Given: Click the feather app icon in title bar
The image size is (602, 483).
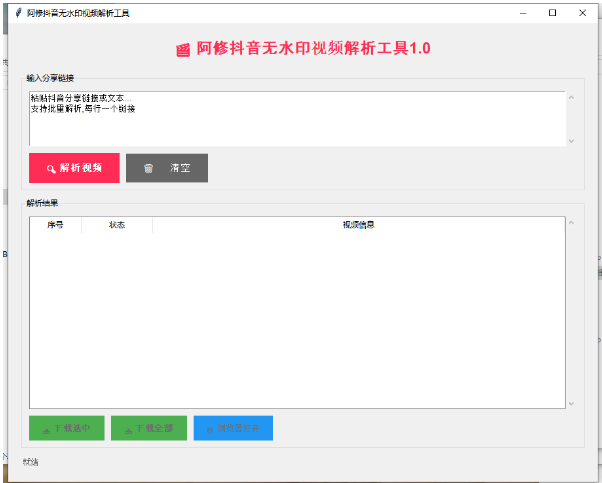Looking at the screenshot, I should tap(18, 13).
